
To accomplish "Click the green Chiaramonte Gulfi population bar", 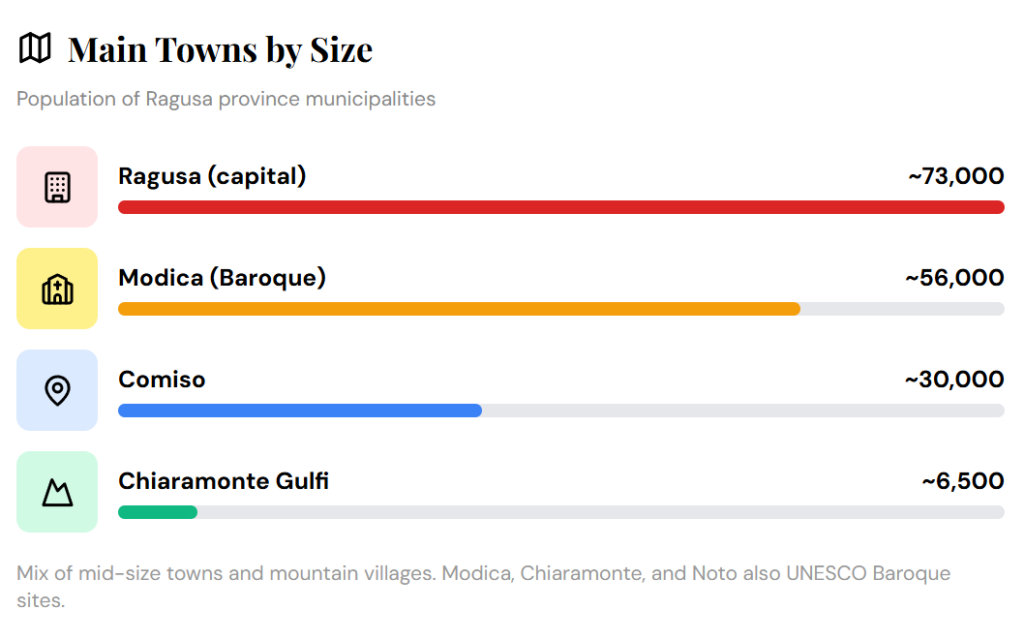I will (x=157, y=512).
